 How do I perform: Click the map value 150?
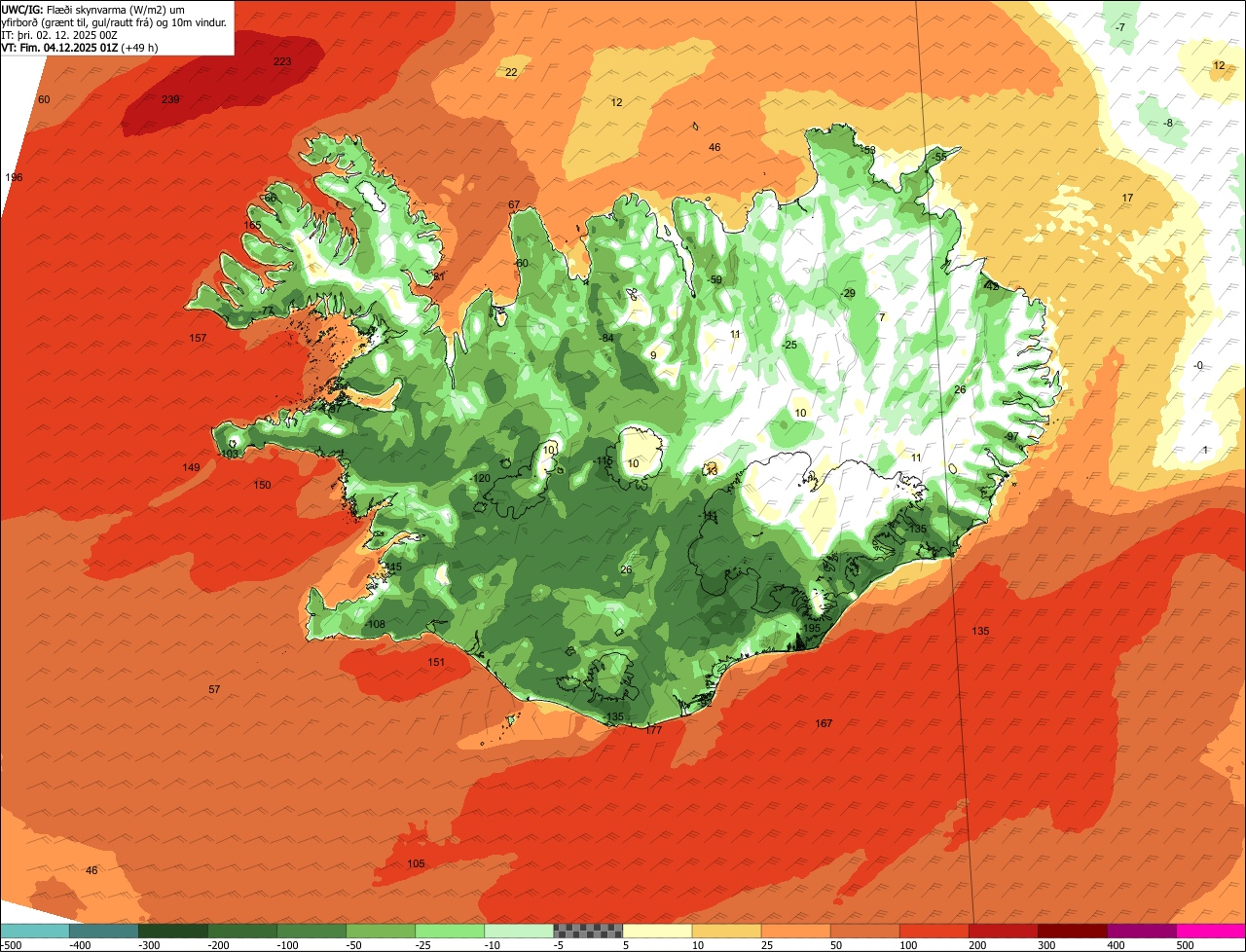click(x=262, y=485)
